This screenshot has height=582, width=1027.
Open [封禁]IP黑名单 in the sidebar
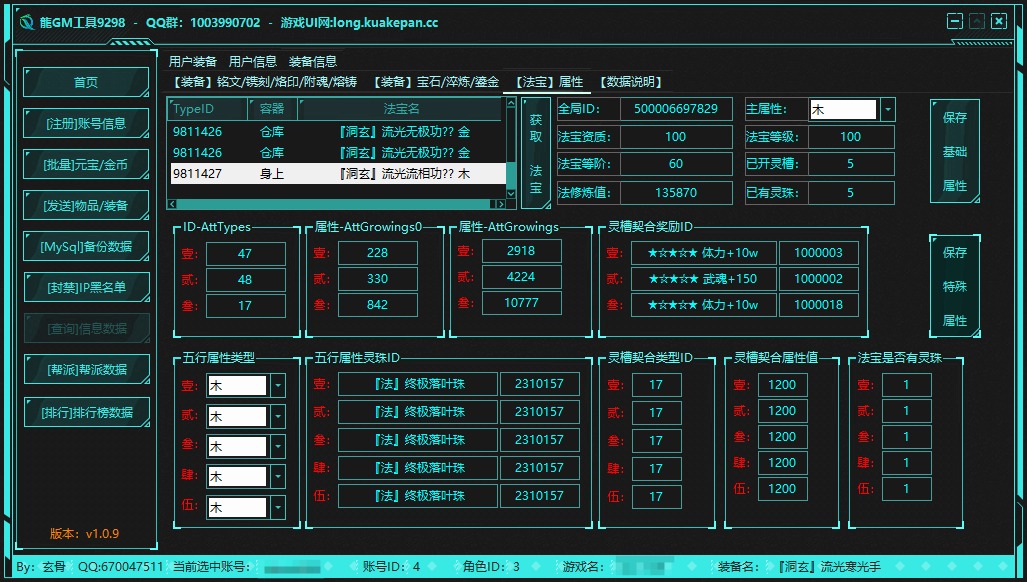pos(86,288)
